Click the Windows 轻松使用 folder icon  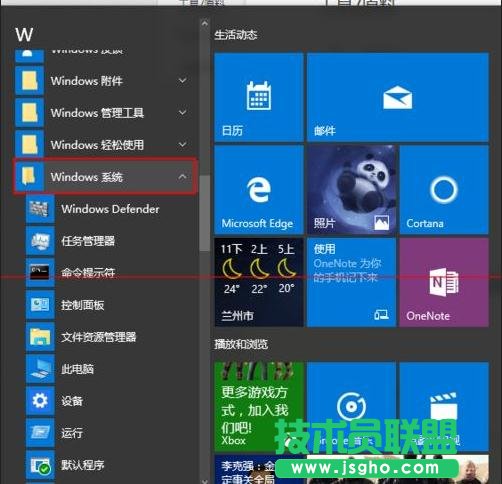click(29, 145)
